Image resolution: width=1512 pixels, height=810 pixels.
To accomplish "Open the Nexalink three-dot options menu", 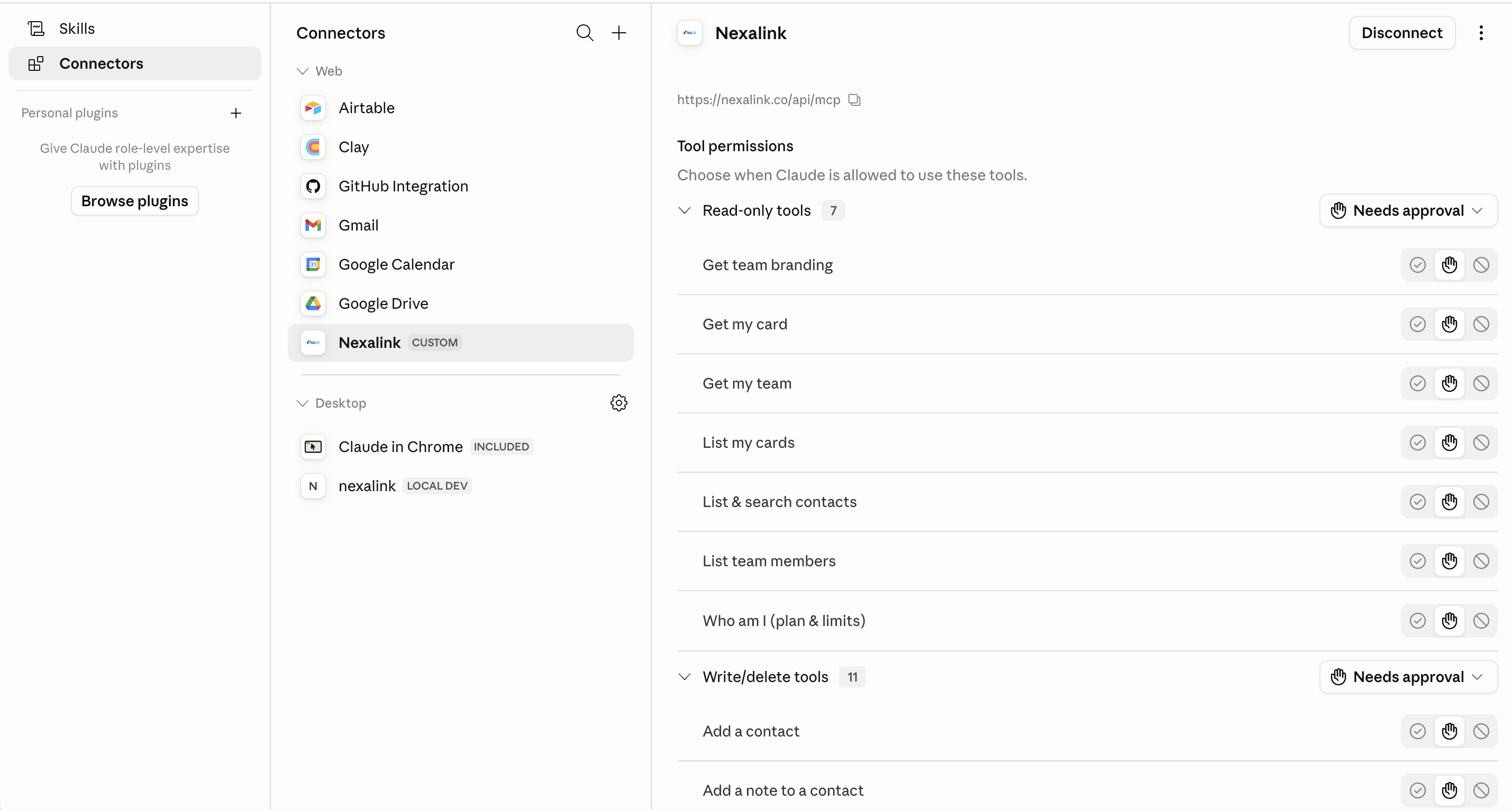I will tap(1481, 33).
